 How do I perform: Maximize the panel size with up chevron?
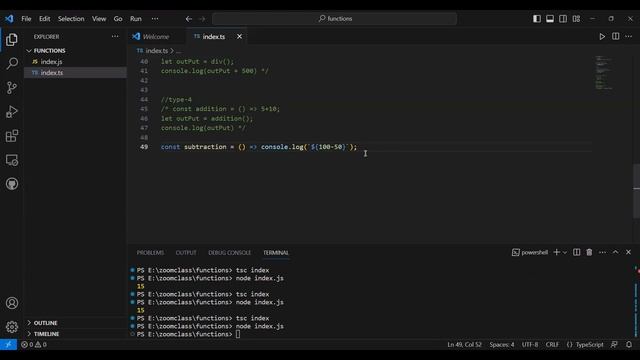[616, 252]
